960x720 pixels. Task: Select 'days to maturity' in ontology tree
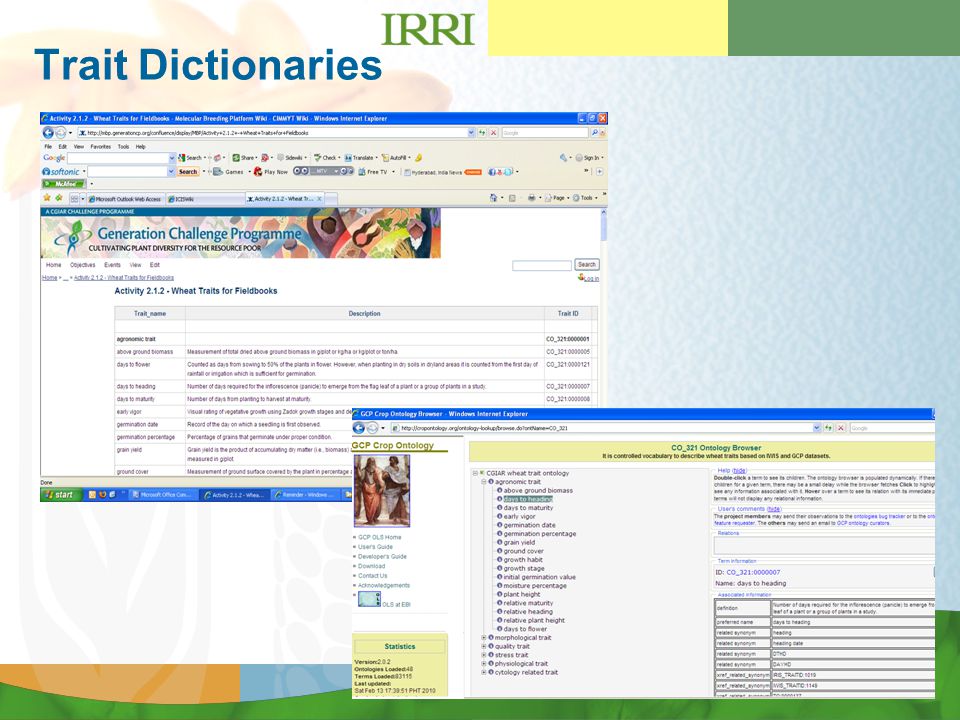[x=528, y=508]
